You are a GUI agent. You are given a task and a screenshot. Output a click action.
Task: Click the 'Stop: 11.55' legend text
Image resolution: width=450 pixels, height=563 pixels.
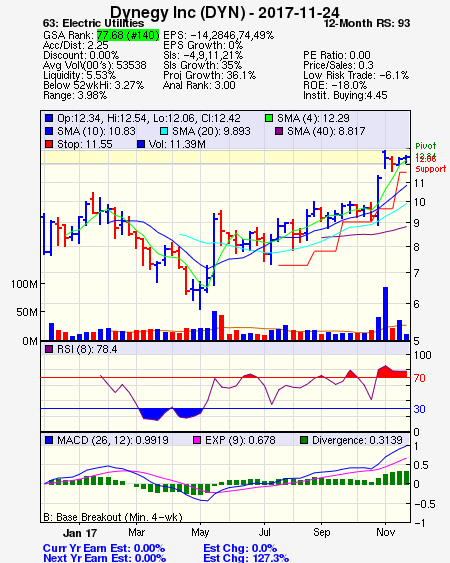tap(85, 144)
